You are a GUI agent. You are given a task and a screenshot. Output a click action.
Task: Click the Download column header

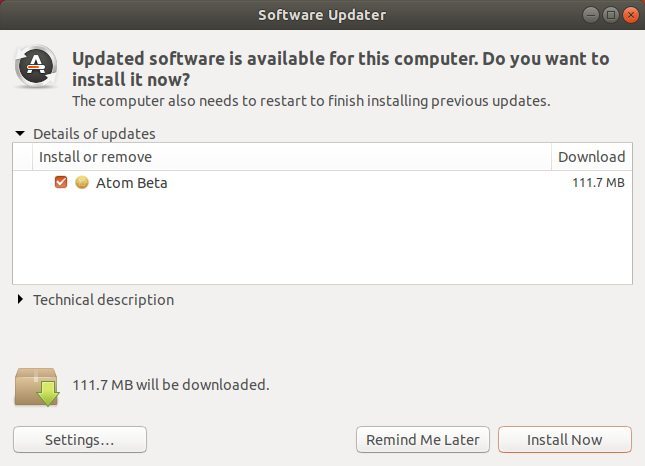[592, 157]
